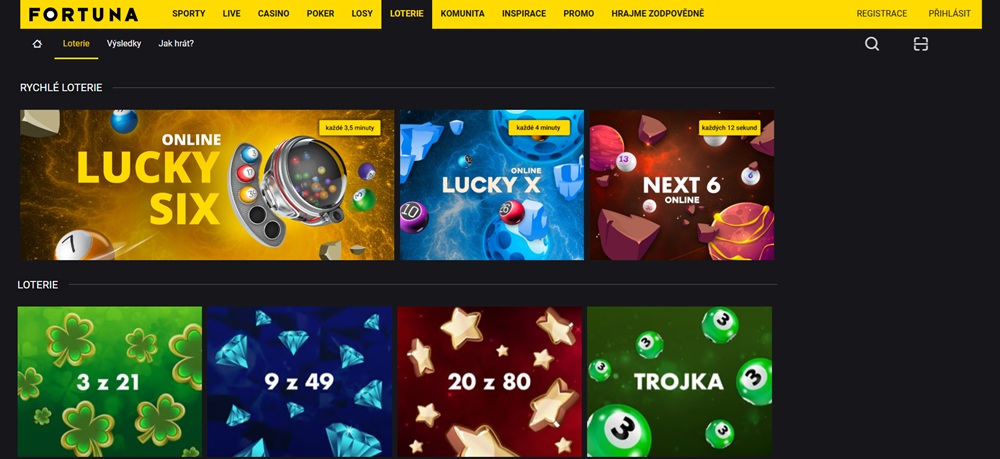Image resolution: width=1000 pixels, height=459 pixels.
Task: Click the Registrace link
Action: pyautogui.click(x=882, y=13)
